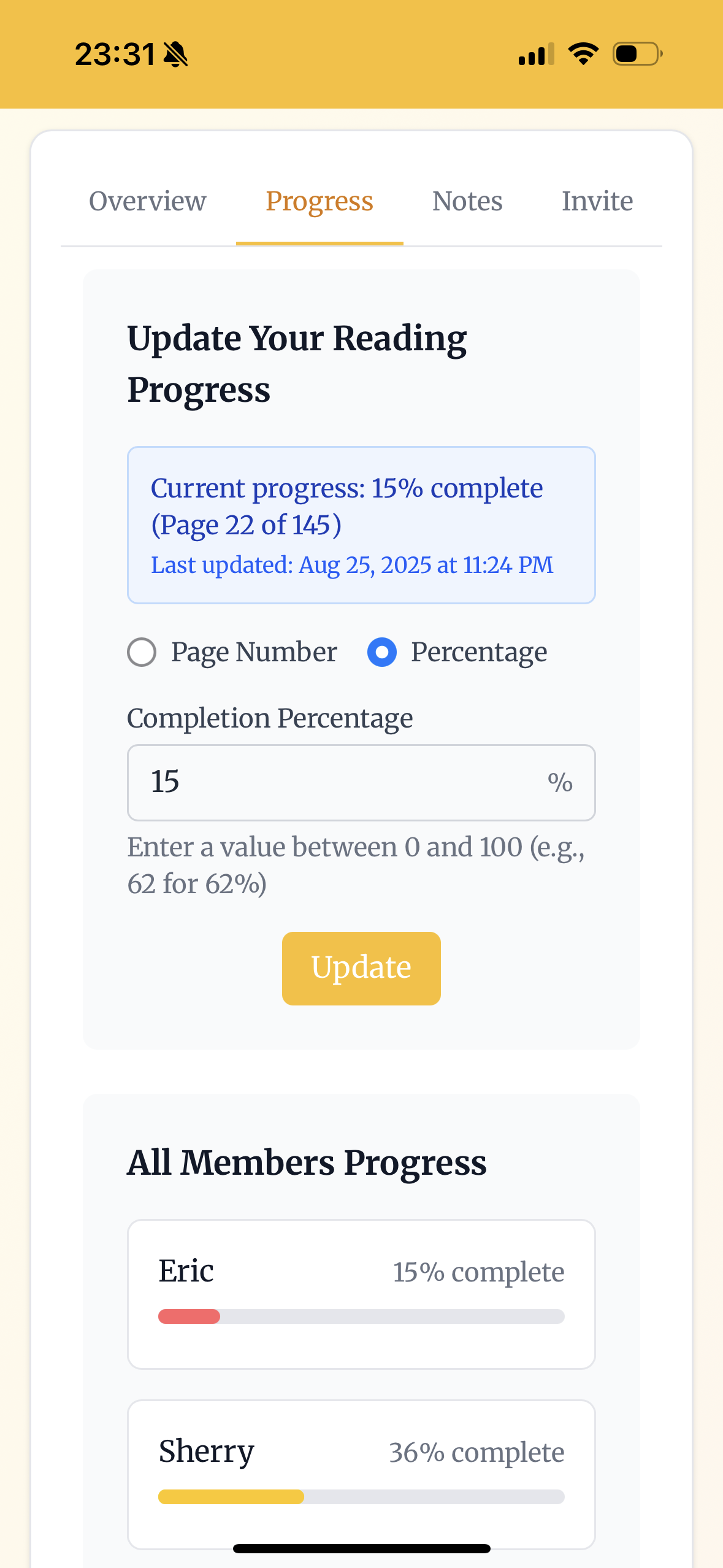Image resolution: width=723 pixels, height=1568 pixels.
Task: Click Eric's red progress bar
Action: click(x=189, y=1316)
